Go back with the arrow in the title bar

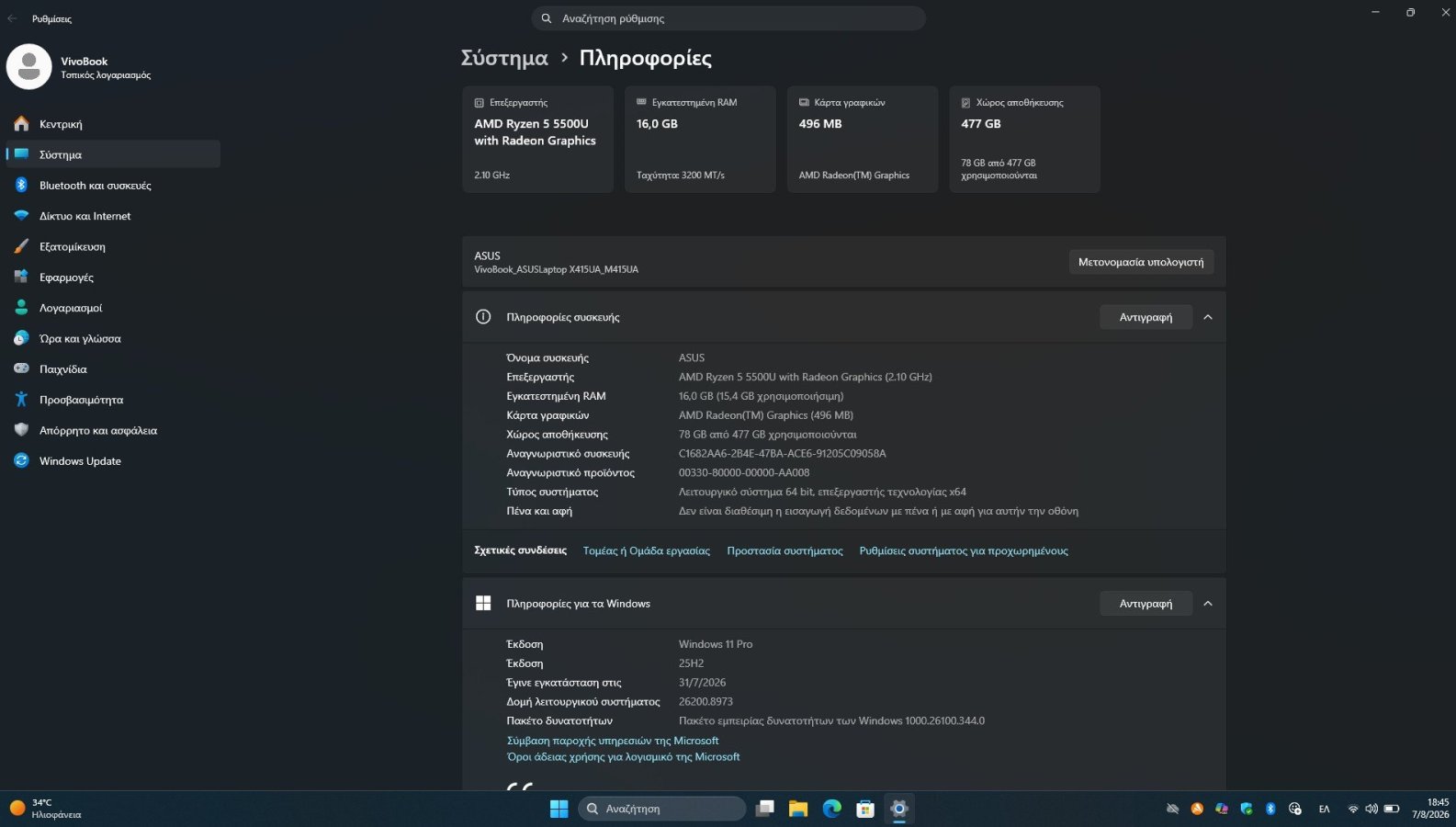13,18
